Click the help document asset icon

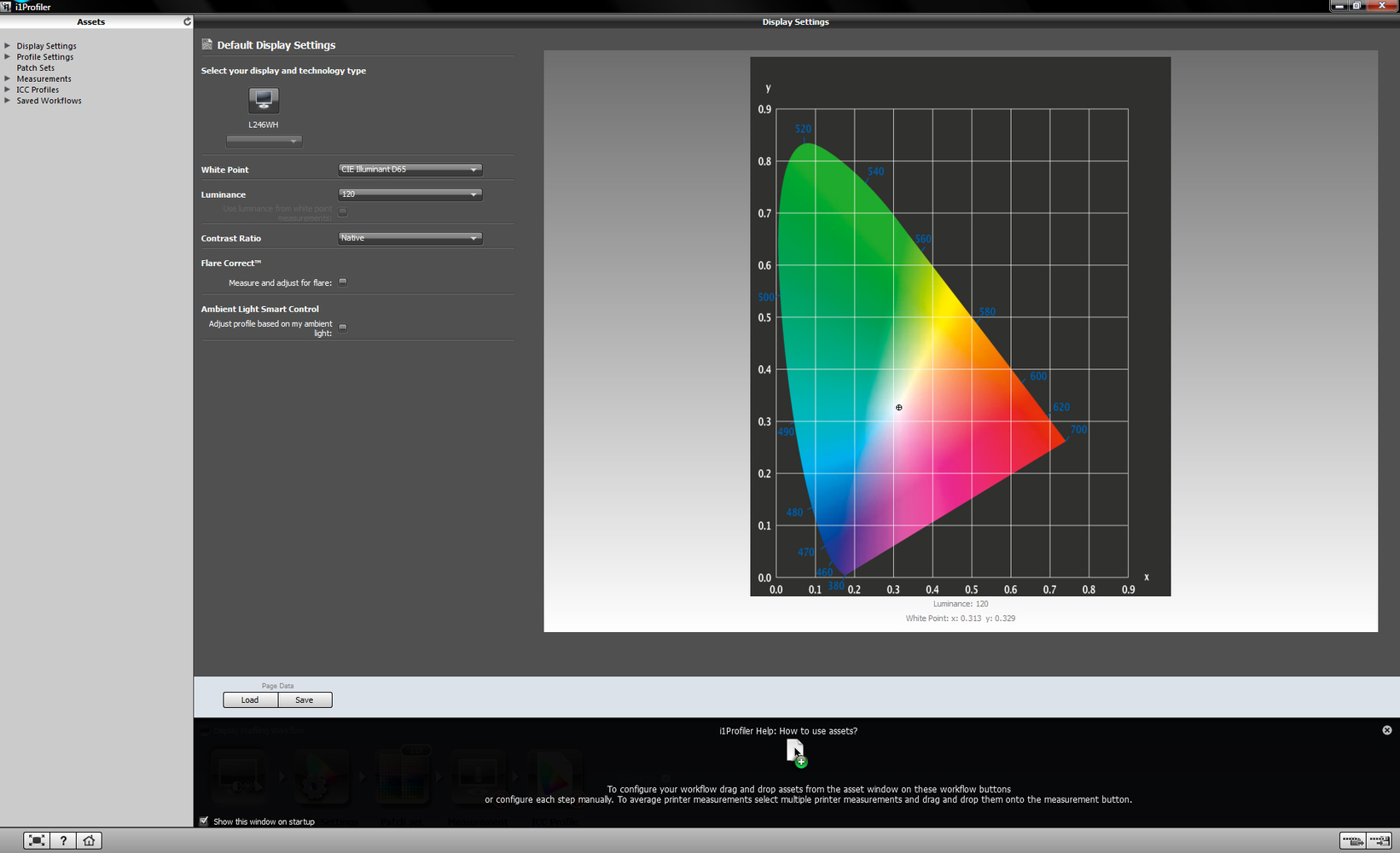coord(796,752)
